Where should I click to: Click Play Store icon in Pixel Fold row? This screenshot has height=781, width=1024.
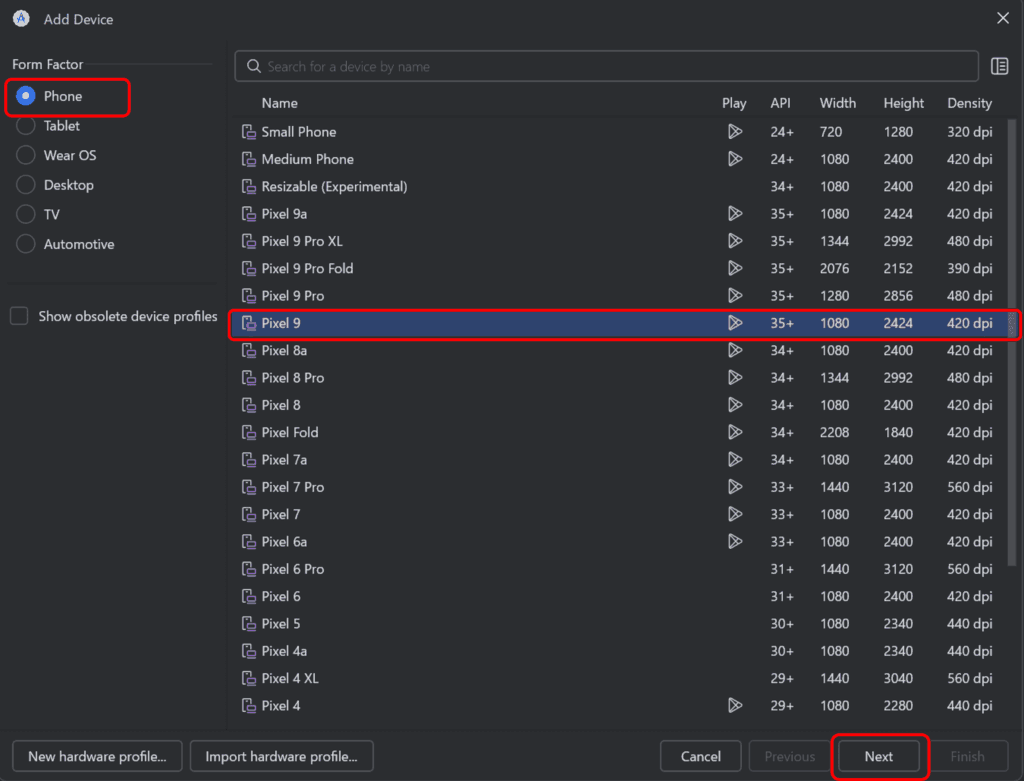(x=735, y=432)
